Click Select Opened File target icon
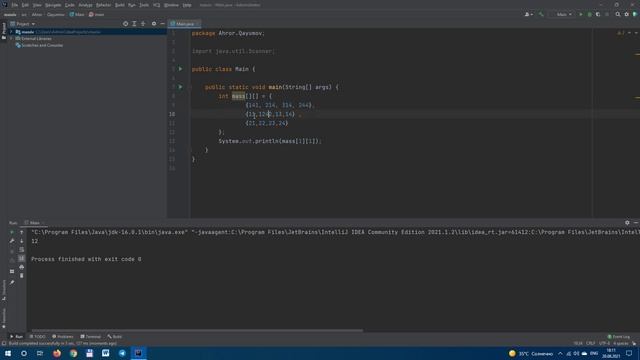Viewport: 640px width, 360px height. pos(125,24)
